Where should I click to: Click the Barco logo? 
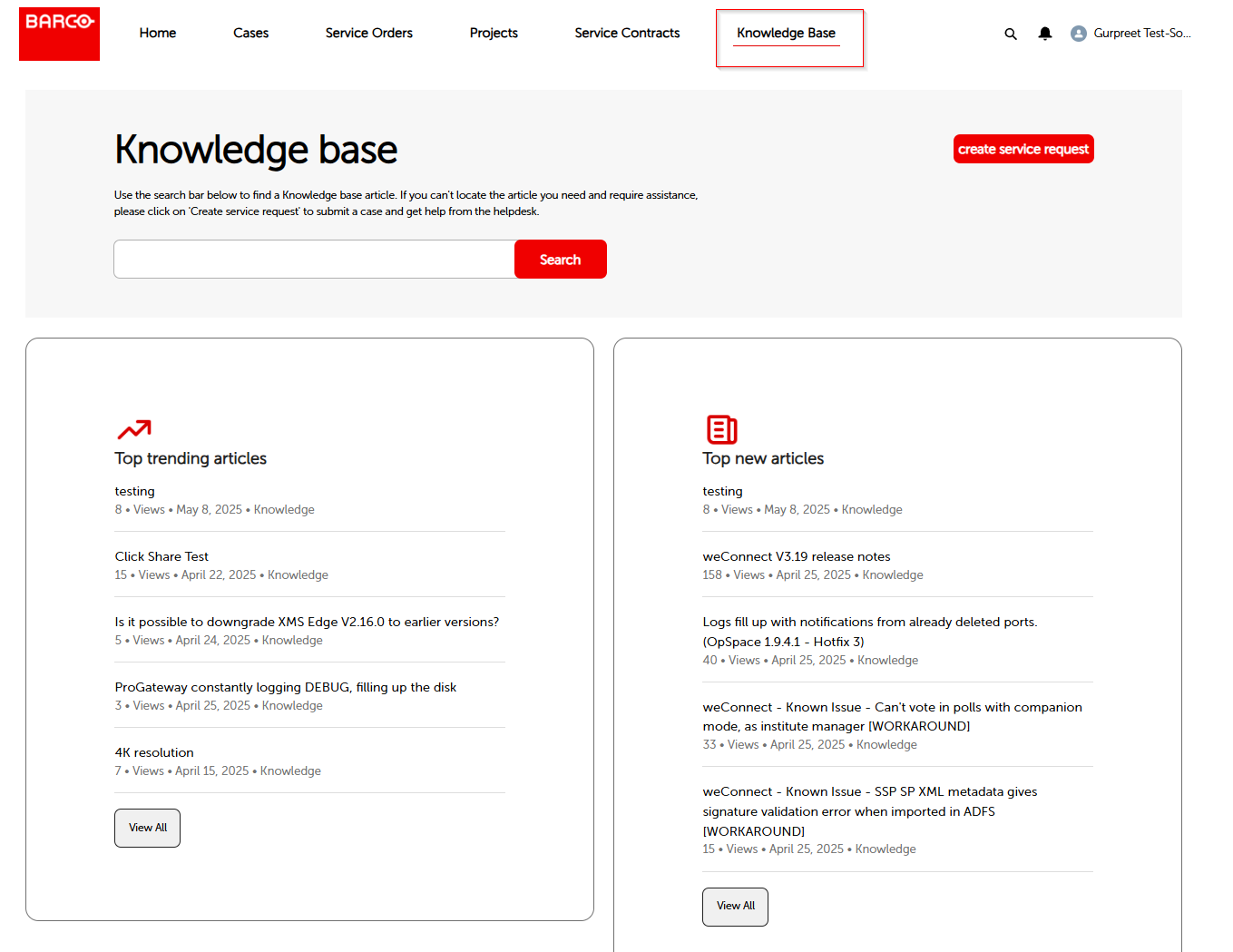pyautogui.click(x=59, y=34)
